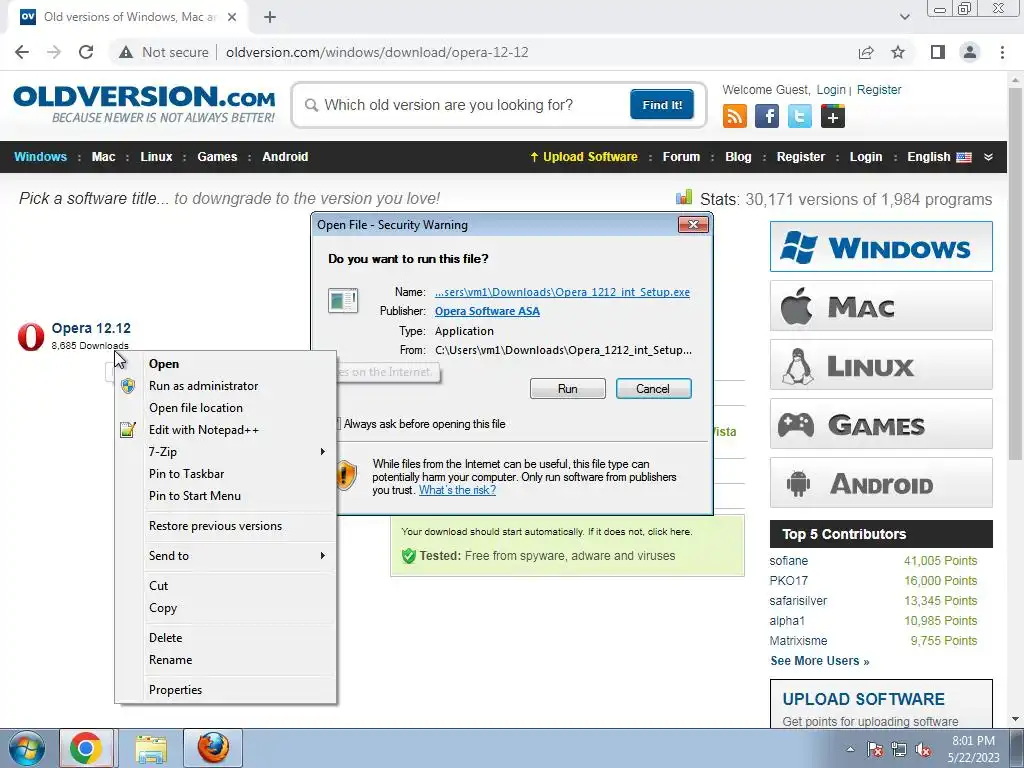Click the Facebook icon
The width and height of the screenshot is (1024, 768).
[x=767, y=116]
